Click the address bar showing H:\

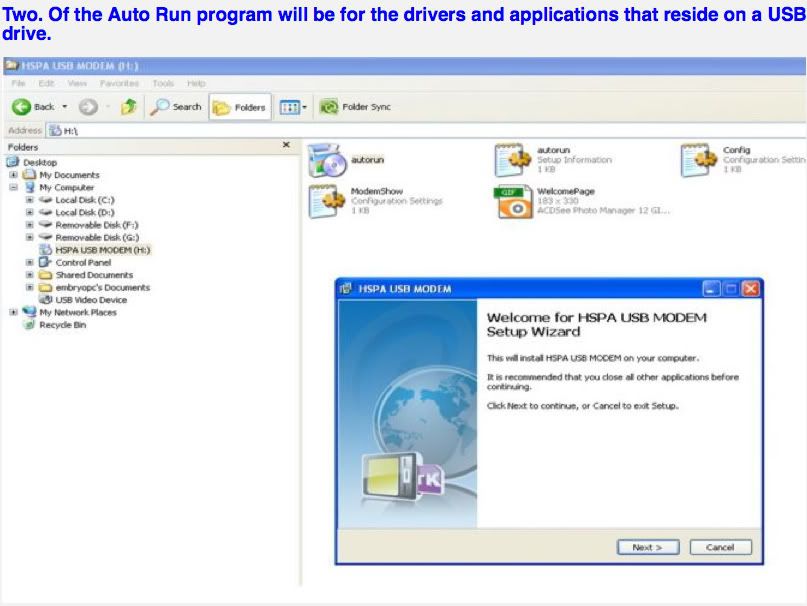tap(426, 131)
